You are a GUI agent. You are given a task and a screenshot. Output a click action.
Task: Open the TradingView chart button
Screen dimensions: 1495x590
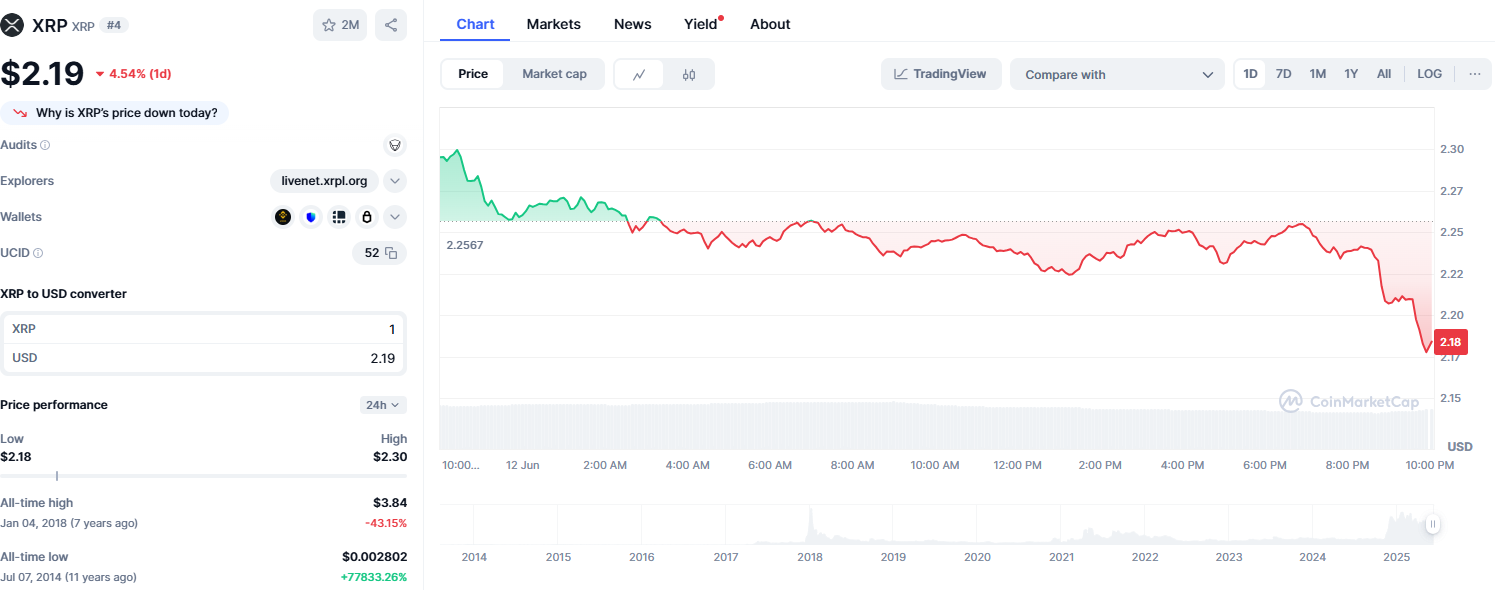tap(940, 74)
